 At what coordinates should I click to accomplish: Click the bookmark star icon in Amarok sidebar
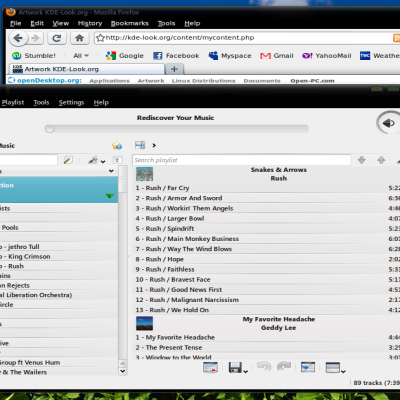point(117,146)
